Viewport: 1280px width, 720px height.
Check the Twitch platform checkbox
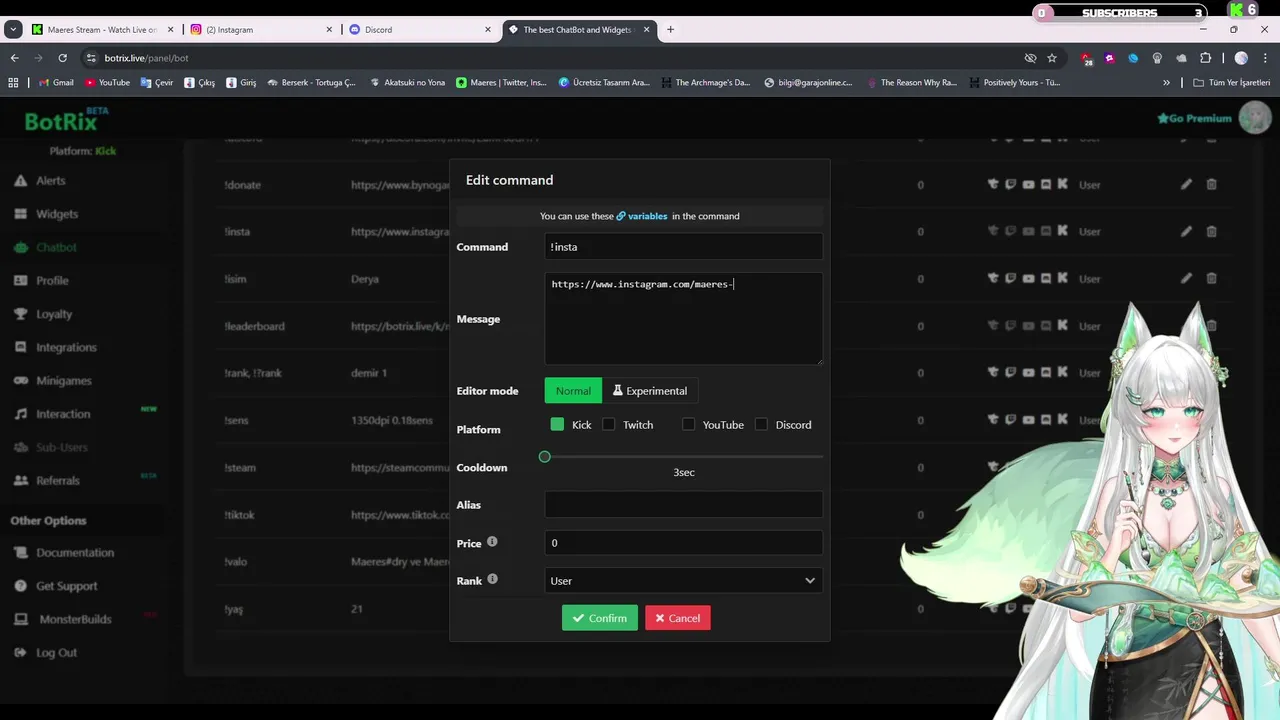pos(608,425)
